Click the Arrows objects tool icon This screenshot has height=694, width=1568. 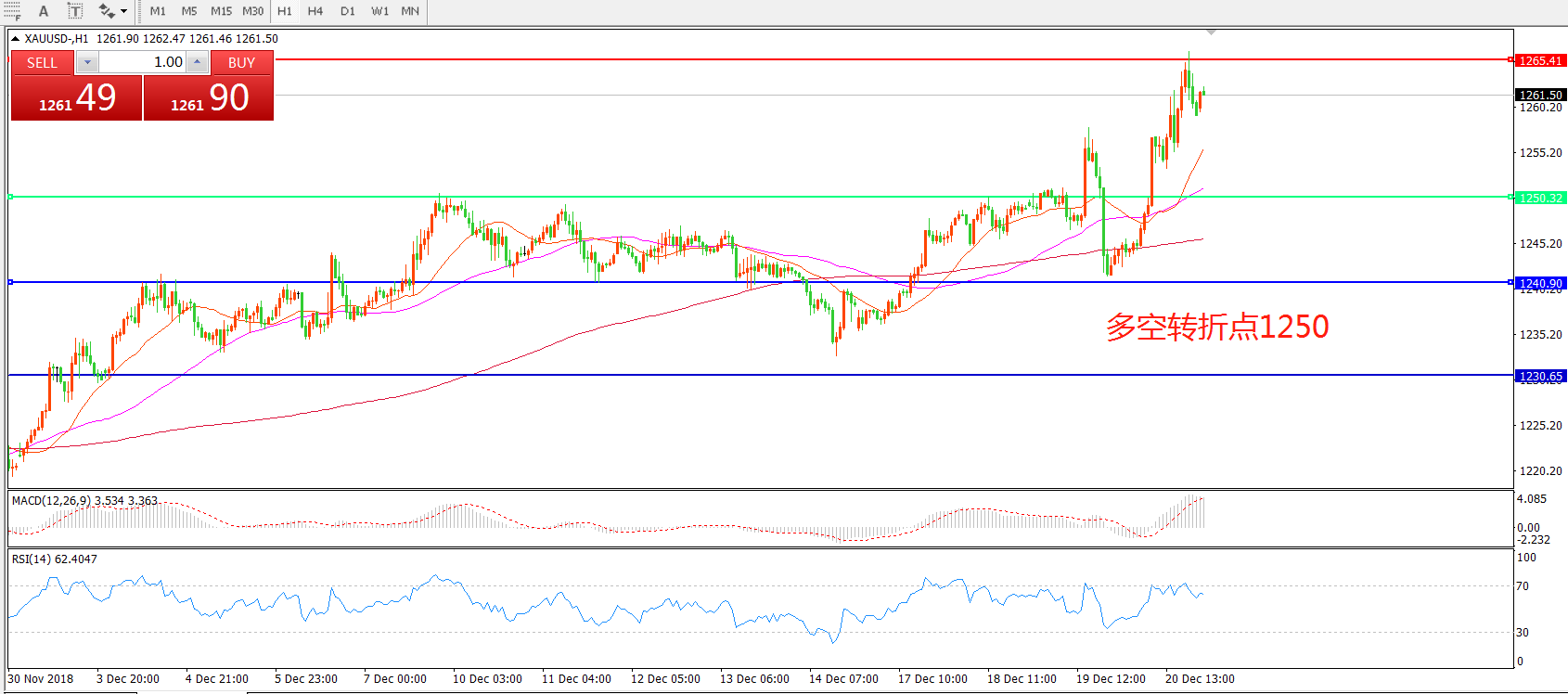(107, 11)
